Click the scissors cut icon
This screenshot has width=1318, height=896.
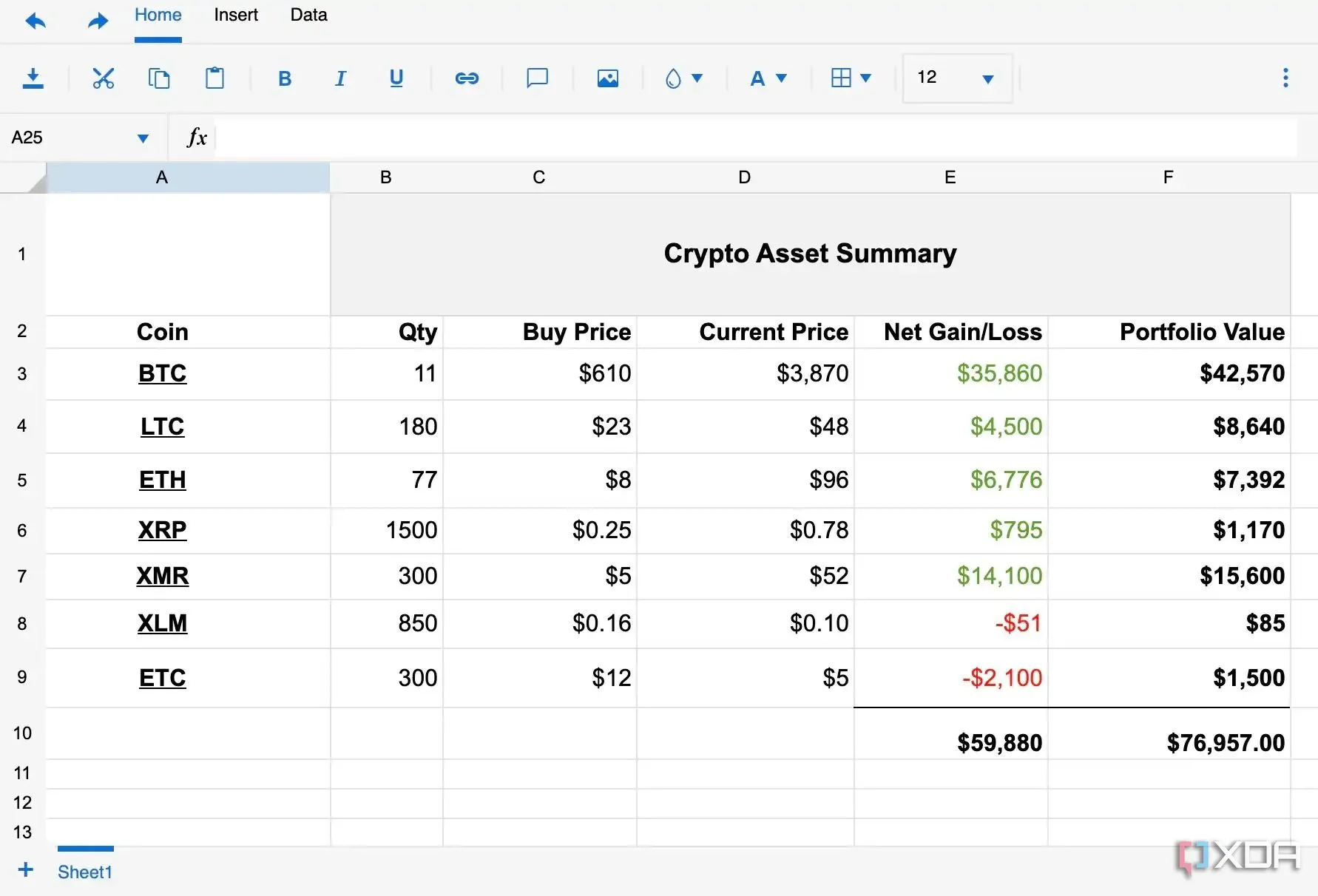pos(103,78)
